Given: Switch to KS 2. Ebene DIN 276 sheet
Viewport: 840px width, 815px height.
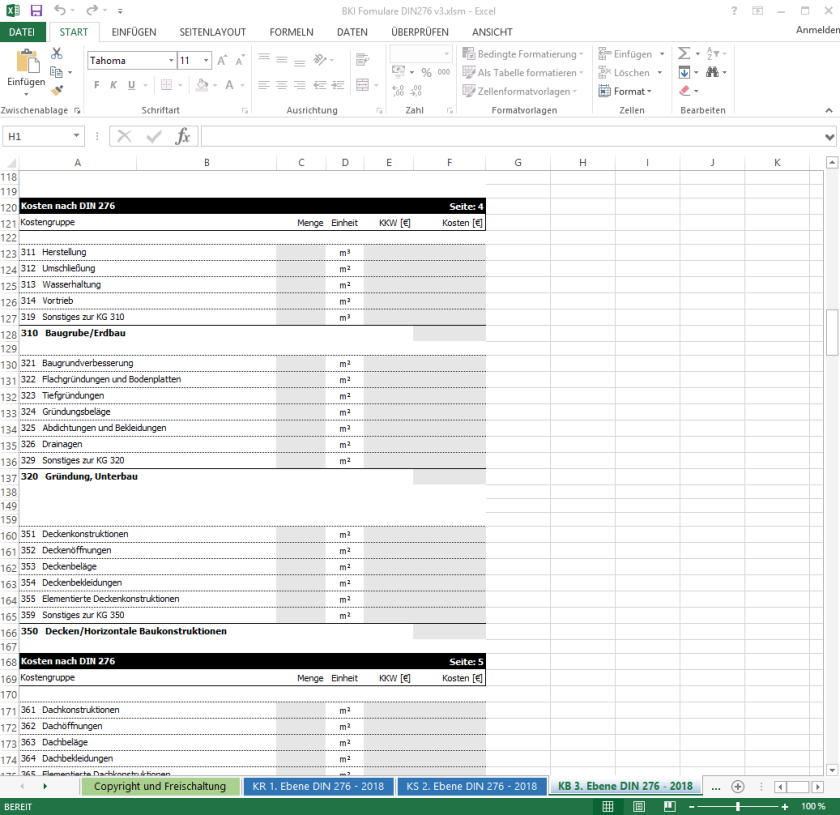Looking at the screenshot, I should (471, 787).
